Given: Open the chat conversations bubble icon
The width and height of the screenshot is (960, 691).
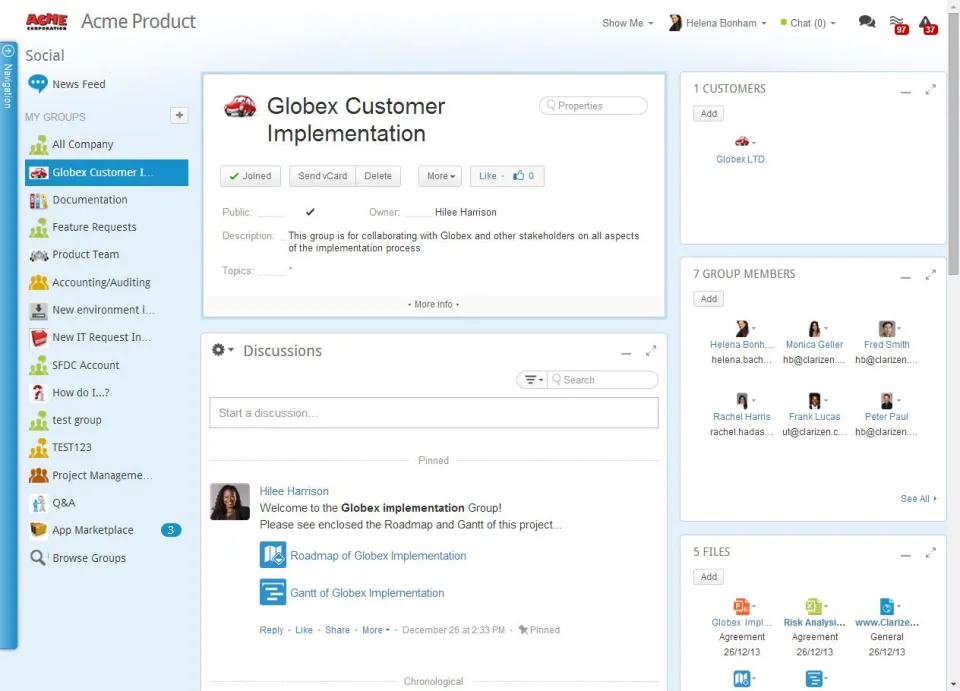Looking at the screenshot, I should pos(866,22).
